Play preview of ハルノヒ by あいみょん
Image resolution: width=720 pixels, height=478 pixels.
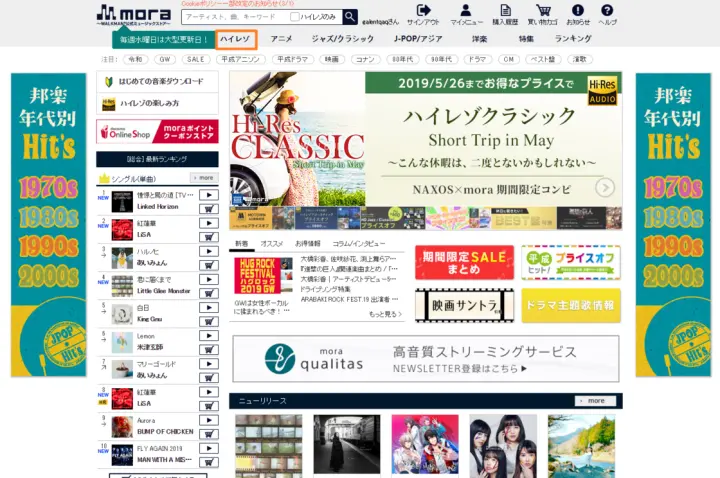pyautogui.click(x=208, y=251)
